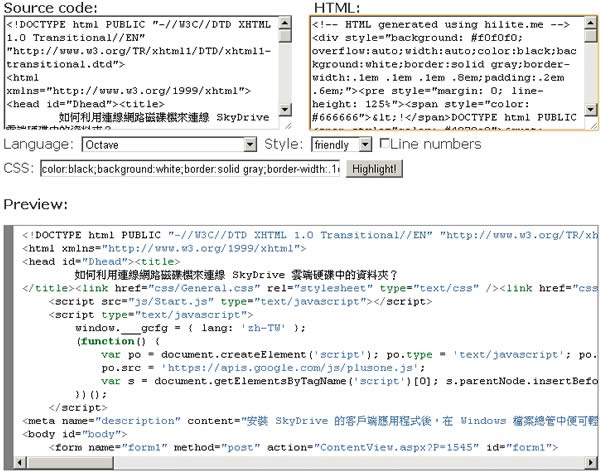Click 'http://www.w3.org/1999/xhtml' string in Preview
Screen dimensions: 600x472
click(201, 248)
